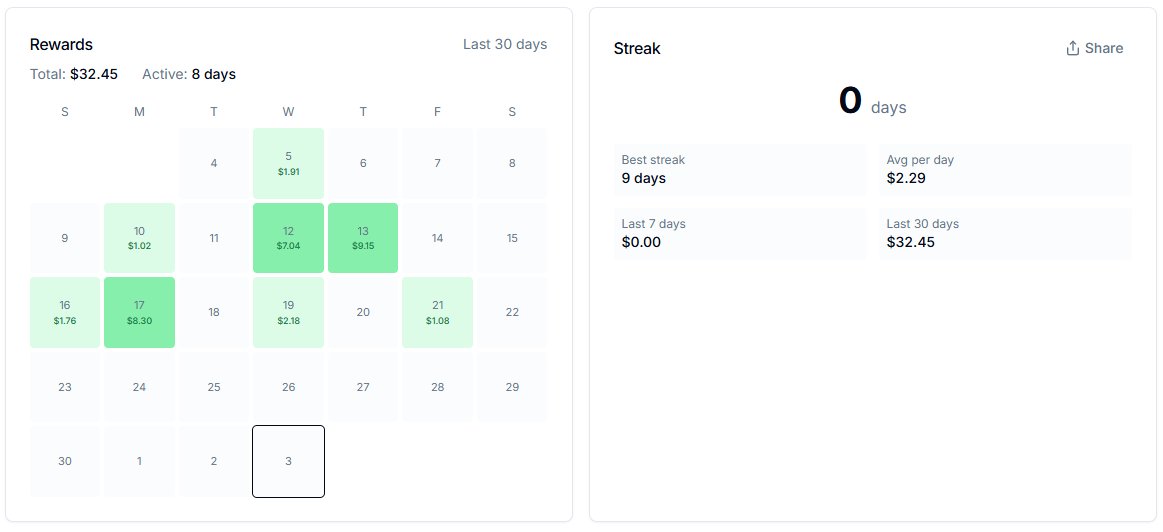
Task: Select the Last 7 days $0.00 card
Action: pyautogui.click(x=740, y=234)
